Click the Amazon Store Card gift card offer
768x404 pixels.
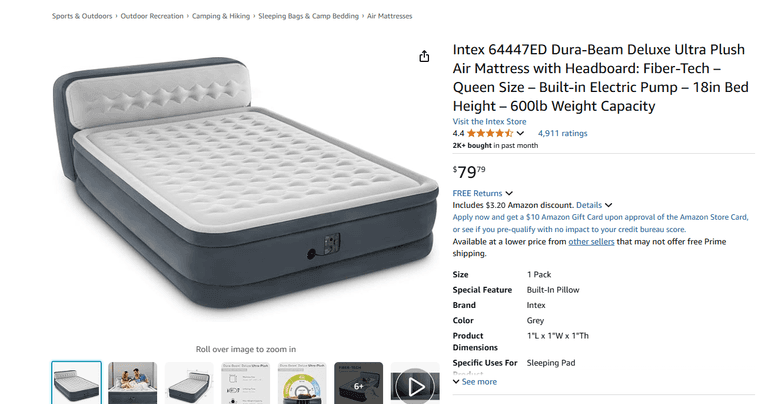point(600,223)
